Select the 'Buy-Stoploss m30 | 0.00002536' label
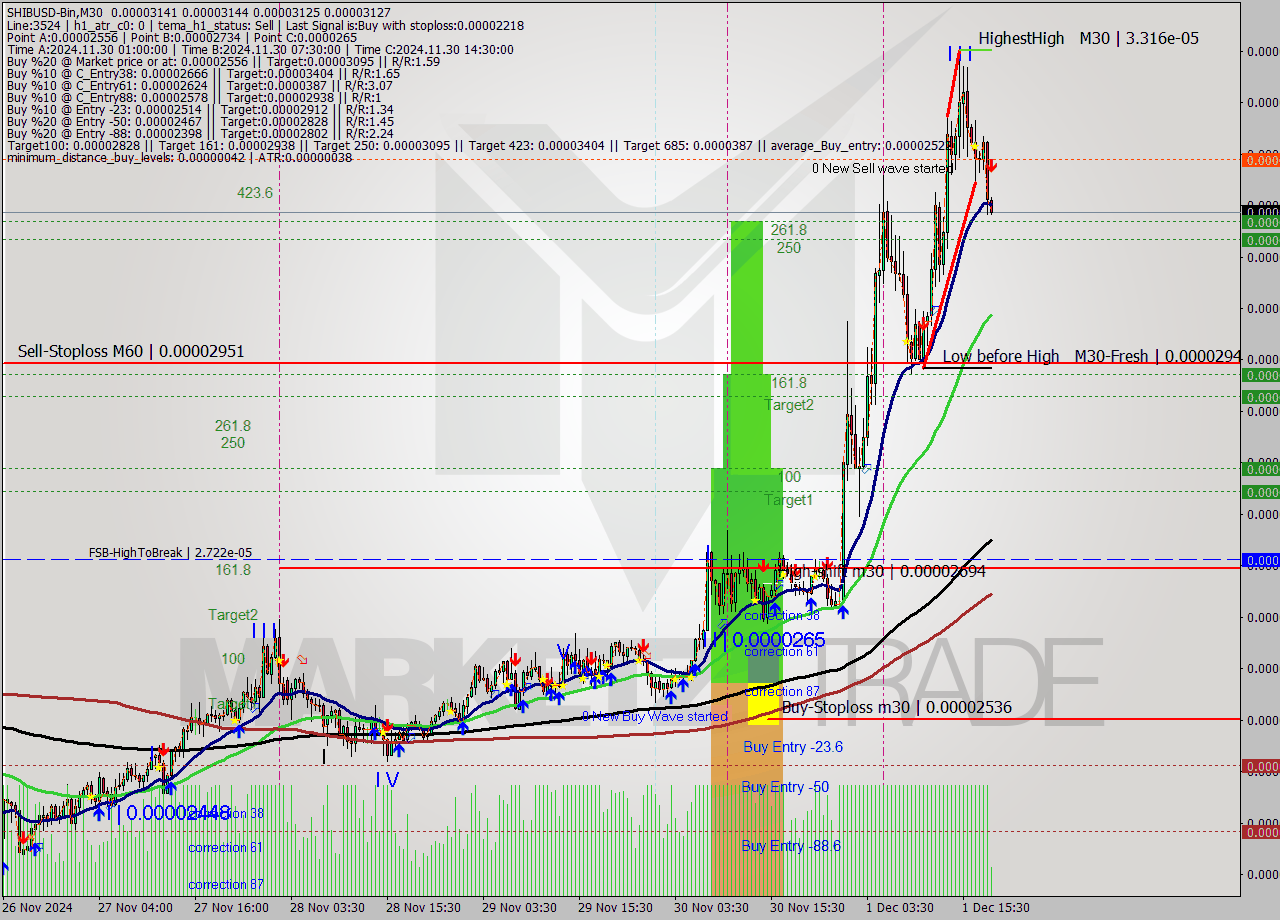Screen dimensions: 1280x920 pyautogui.click(x=897, y=707)
